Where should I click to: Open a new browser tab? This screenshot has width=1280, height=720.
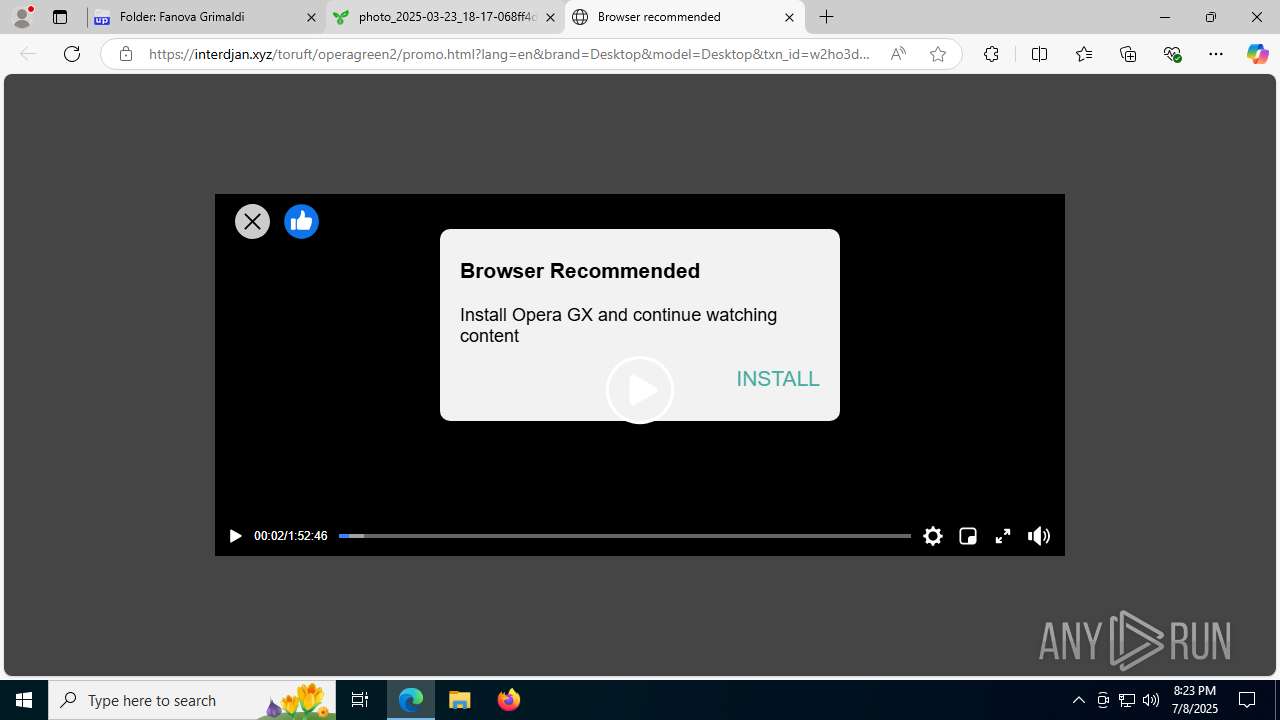pyautogui.click(x=827, y=17)
